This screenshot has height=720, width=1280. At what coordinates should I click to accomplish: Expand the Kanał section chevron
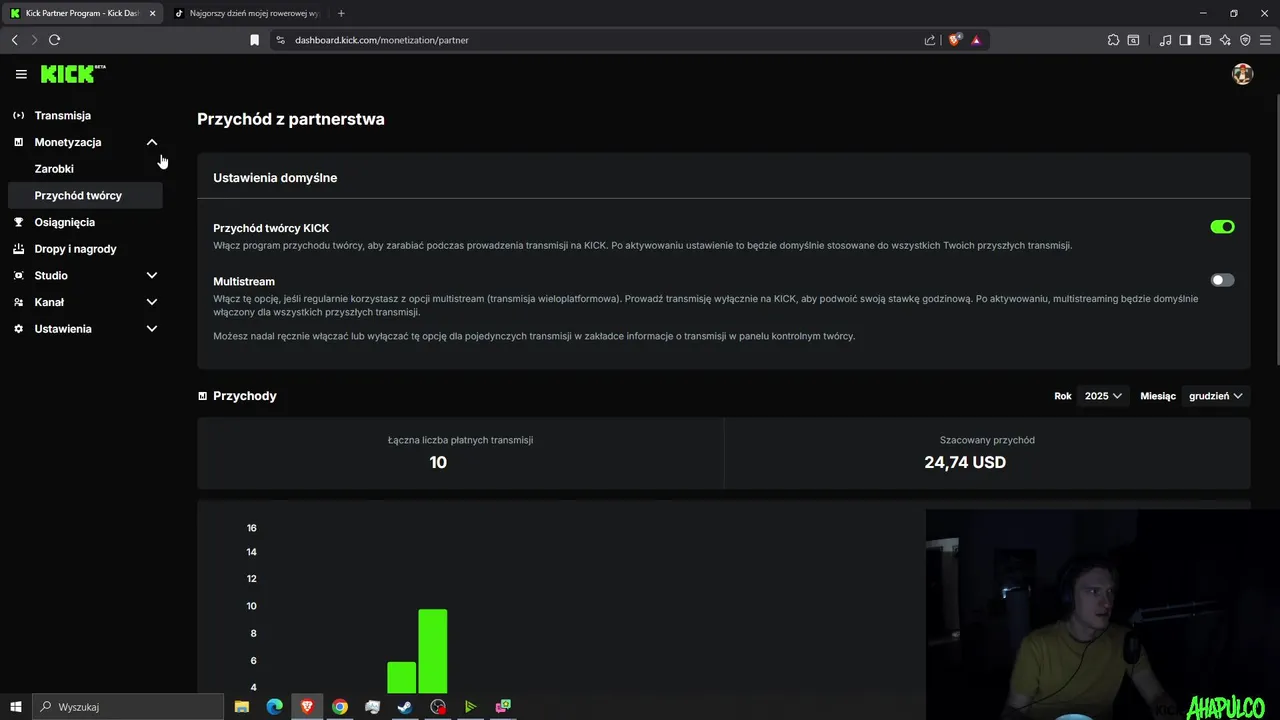[x=152, y=302]
